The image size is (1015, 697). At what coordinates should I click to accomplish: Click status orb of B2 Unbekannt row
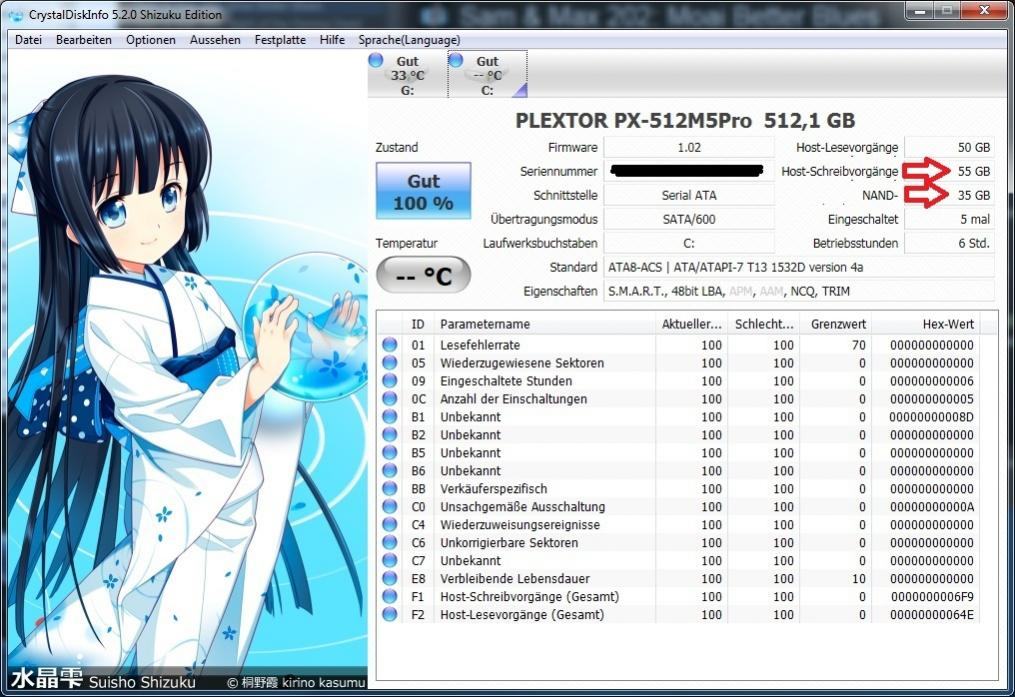point(390,435)
